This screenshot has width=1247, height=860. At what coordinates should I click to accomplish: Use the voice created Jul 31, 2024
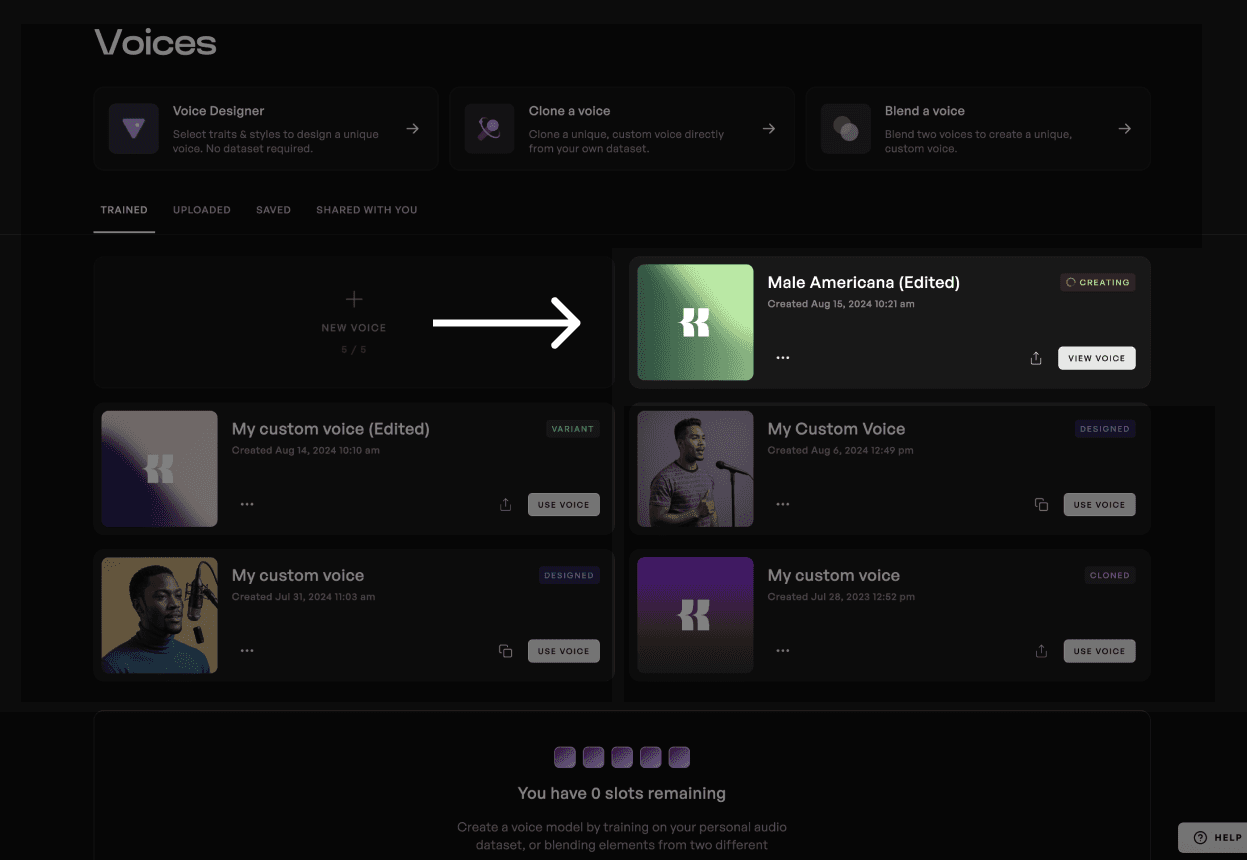pyautogui.click(x=564, y=651)
